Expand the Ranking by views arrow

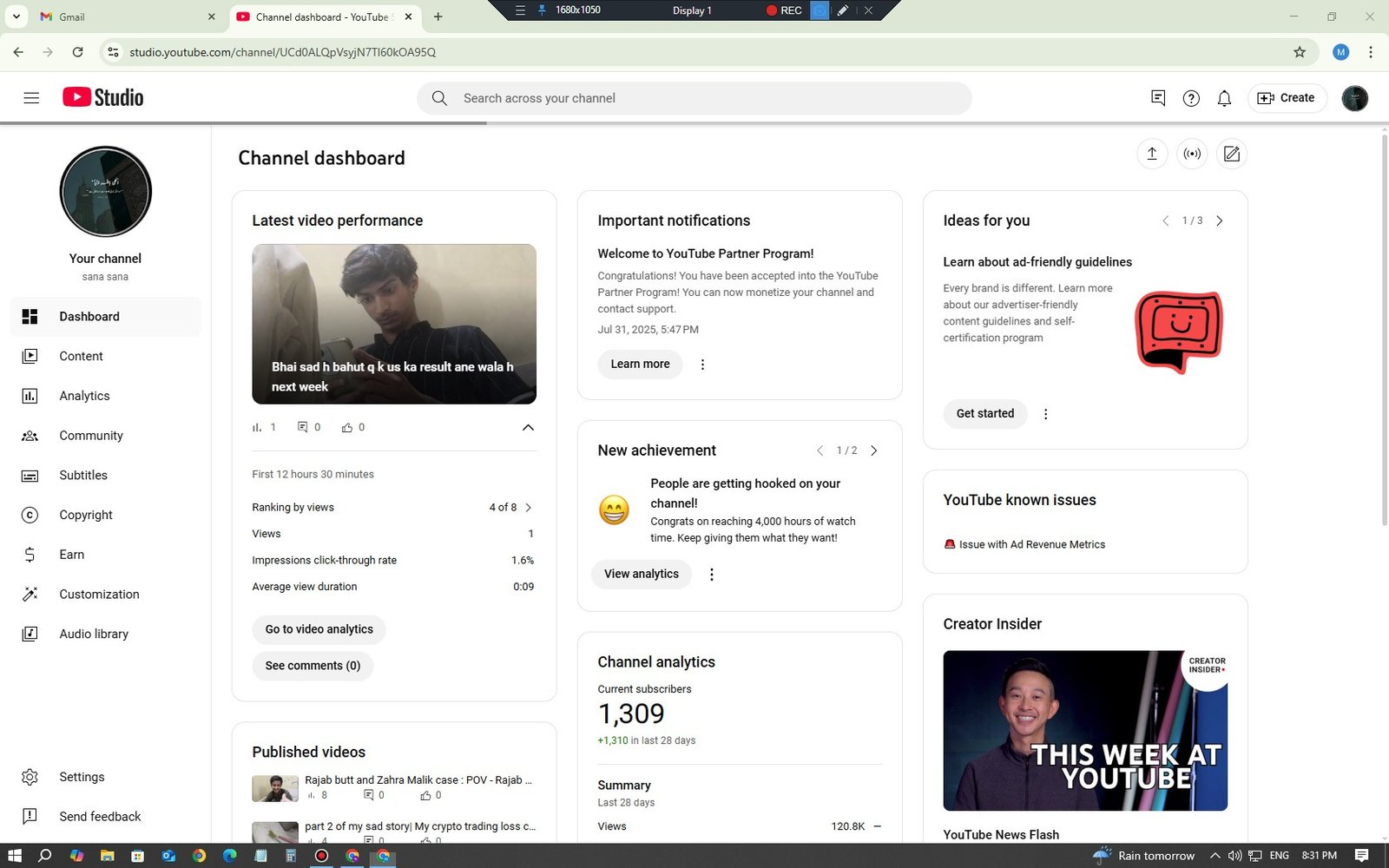point(528,508)
